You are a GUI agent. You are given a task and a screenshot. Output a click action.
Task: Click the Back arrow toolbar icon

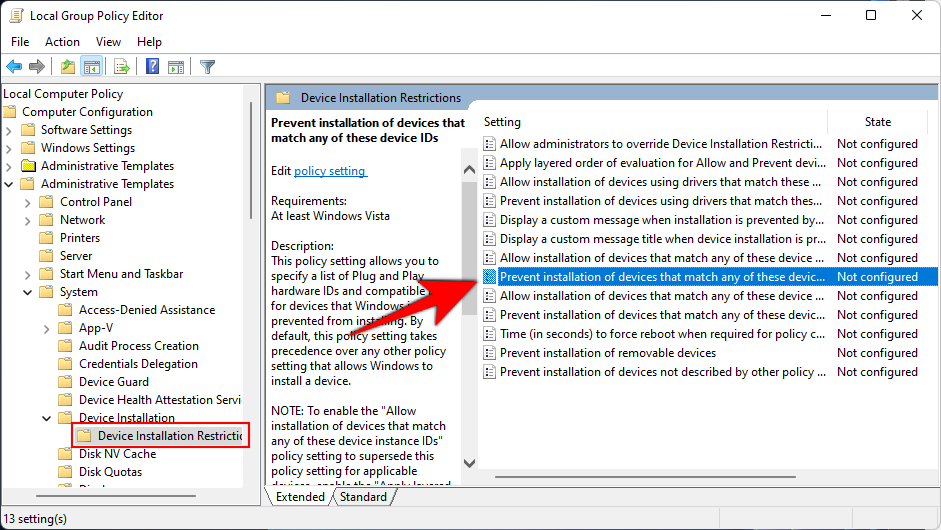(14, 67)
